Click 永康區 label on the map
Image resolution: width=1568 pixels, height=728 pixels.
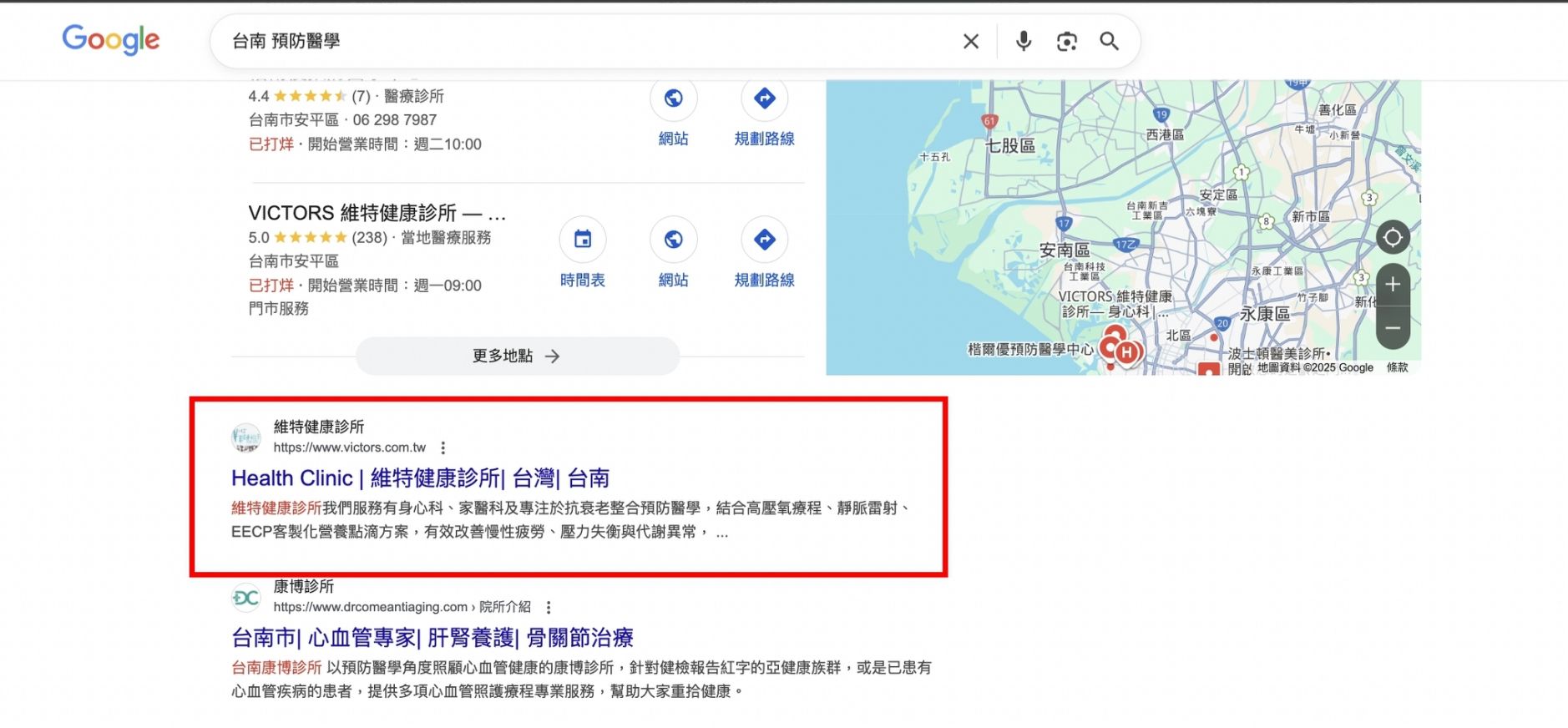click(1265, 314)
